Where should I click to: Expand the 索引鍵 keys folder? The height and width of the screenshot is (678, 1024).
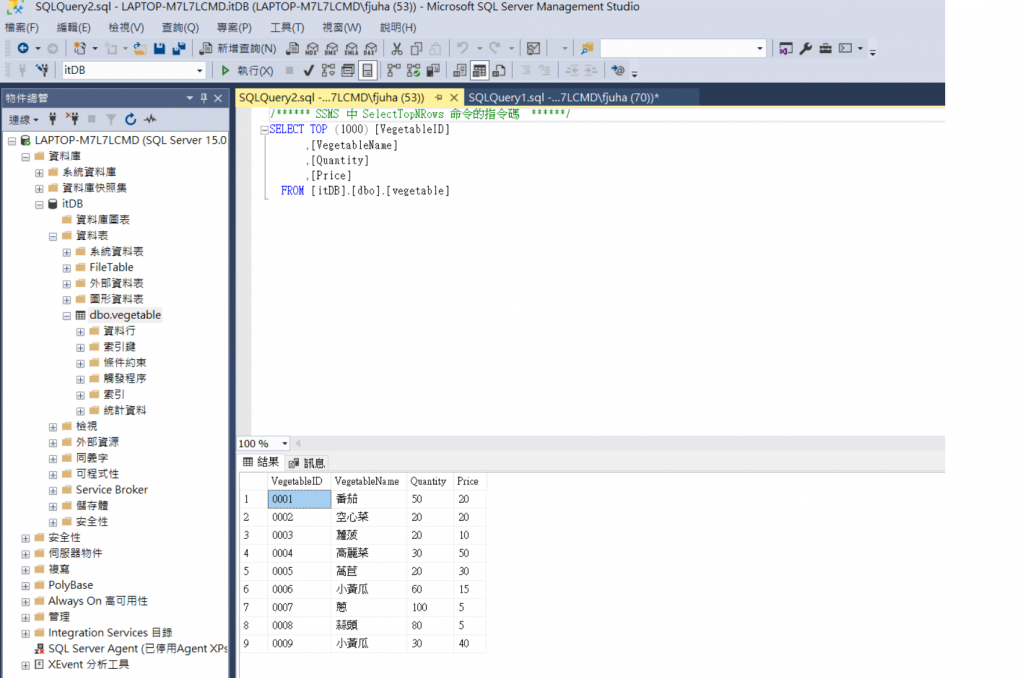[x=80, y=347]
